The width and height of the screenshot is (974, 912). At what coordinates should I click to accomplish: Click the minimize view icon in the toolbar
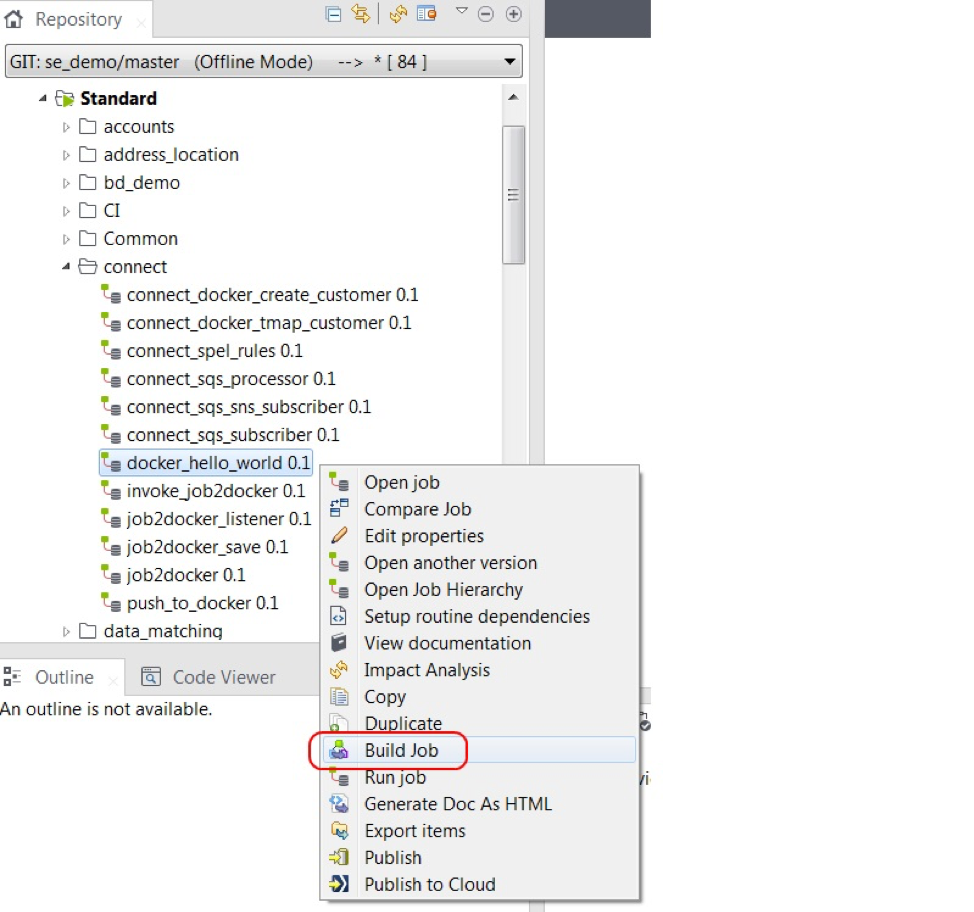pos(486,14)
